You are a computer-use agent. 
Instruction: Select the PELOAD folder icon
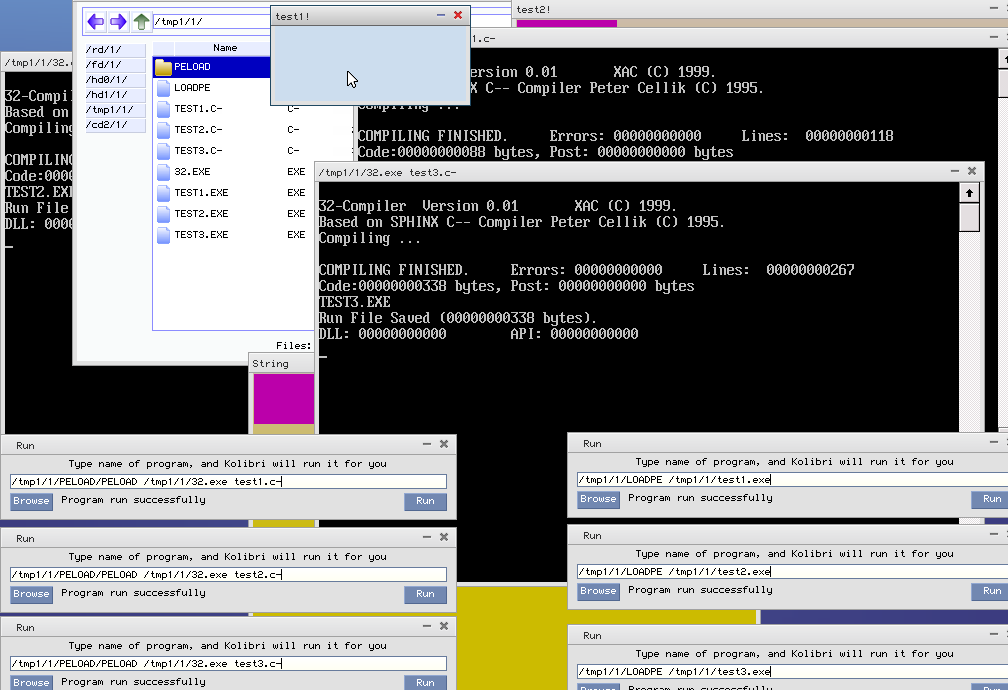(163, 67)
